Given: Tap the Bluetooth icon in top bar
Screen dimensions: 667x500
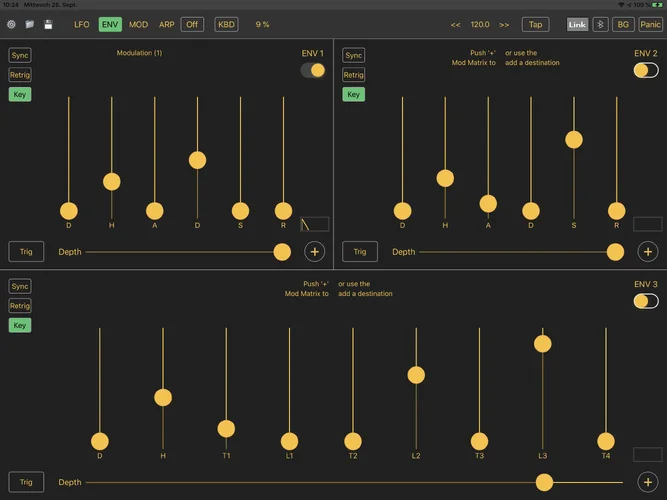Looking at the screenshot, I should [x=600, y=24].
